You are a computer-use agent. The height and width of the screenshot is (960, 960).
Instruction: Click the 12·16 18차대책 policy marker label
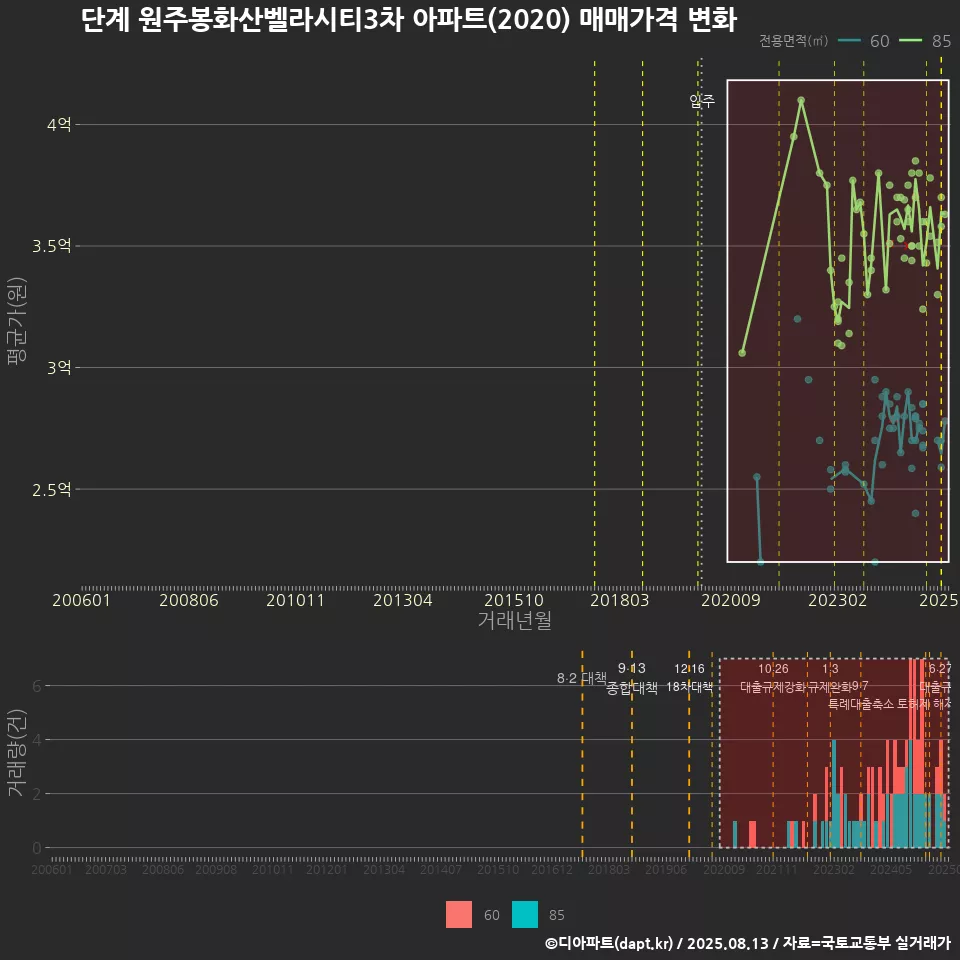(689, 678)
